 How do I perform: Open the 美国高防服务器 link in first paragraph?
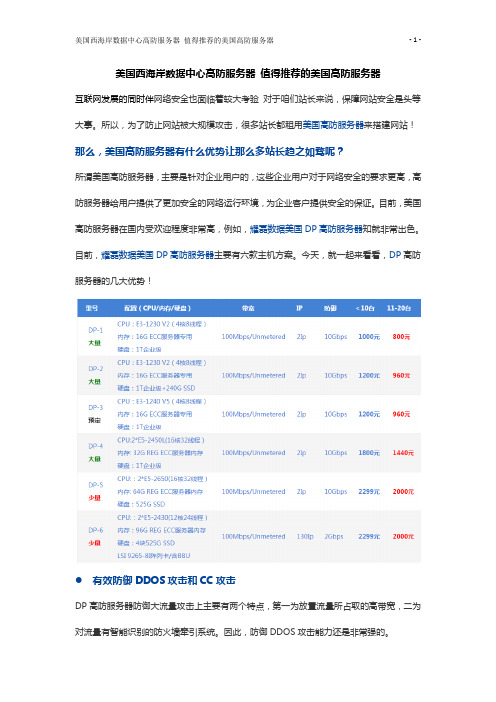click(x=333, y=125)
